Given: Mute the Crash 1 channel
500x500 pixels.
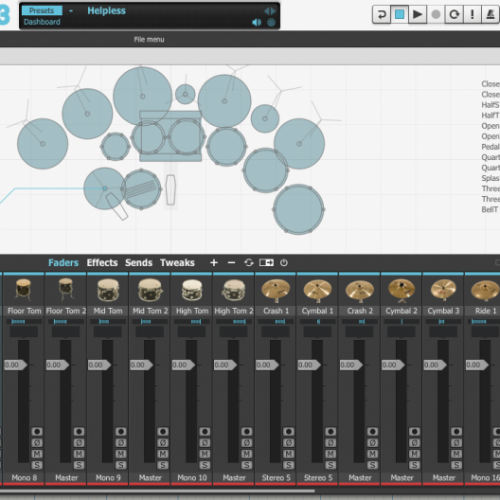Looking at the screenshot, I should pyautogui.click(x=289, y=454).
